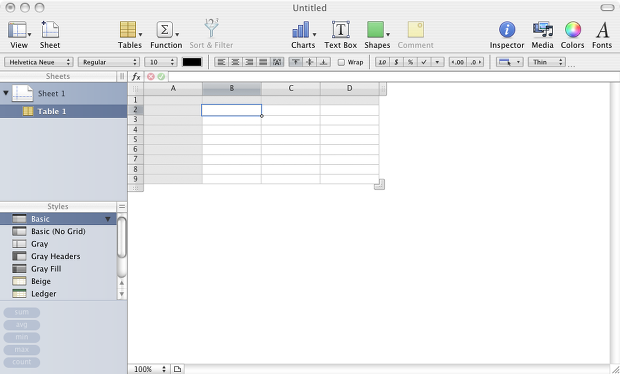Screen dimensions: 620x374
Task: Open the Inspector panel
Action: 507,35
